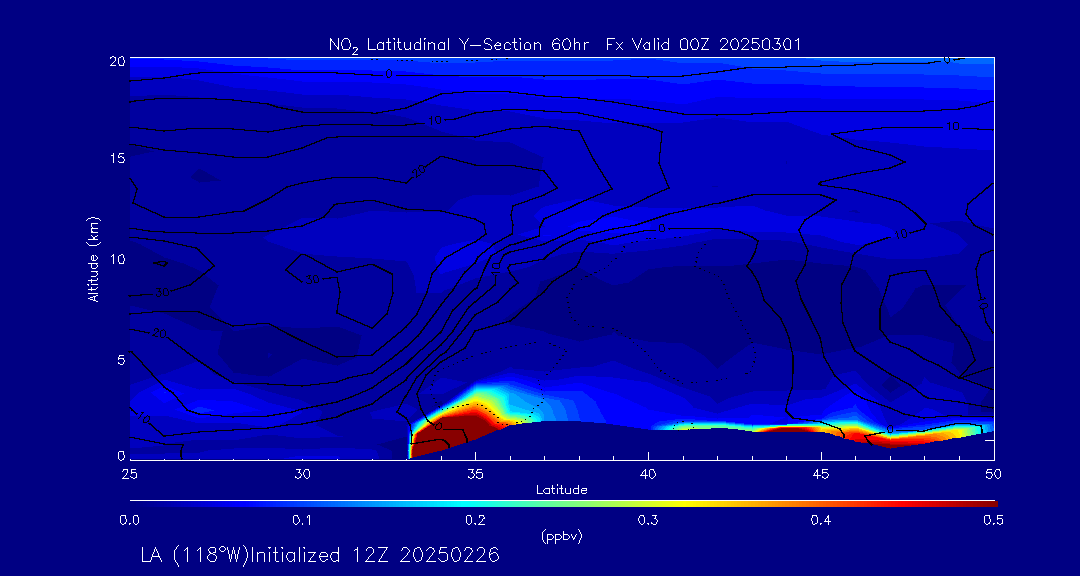Click the dark red NO2 plume near latitude 34

[x=451, y=431]
